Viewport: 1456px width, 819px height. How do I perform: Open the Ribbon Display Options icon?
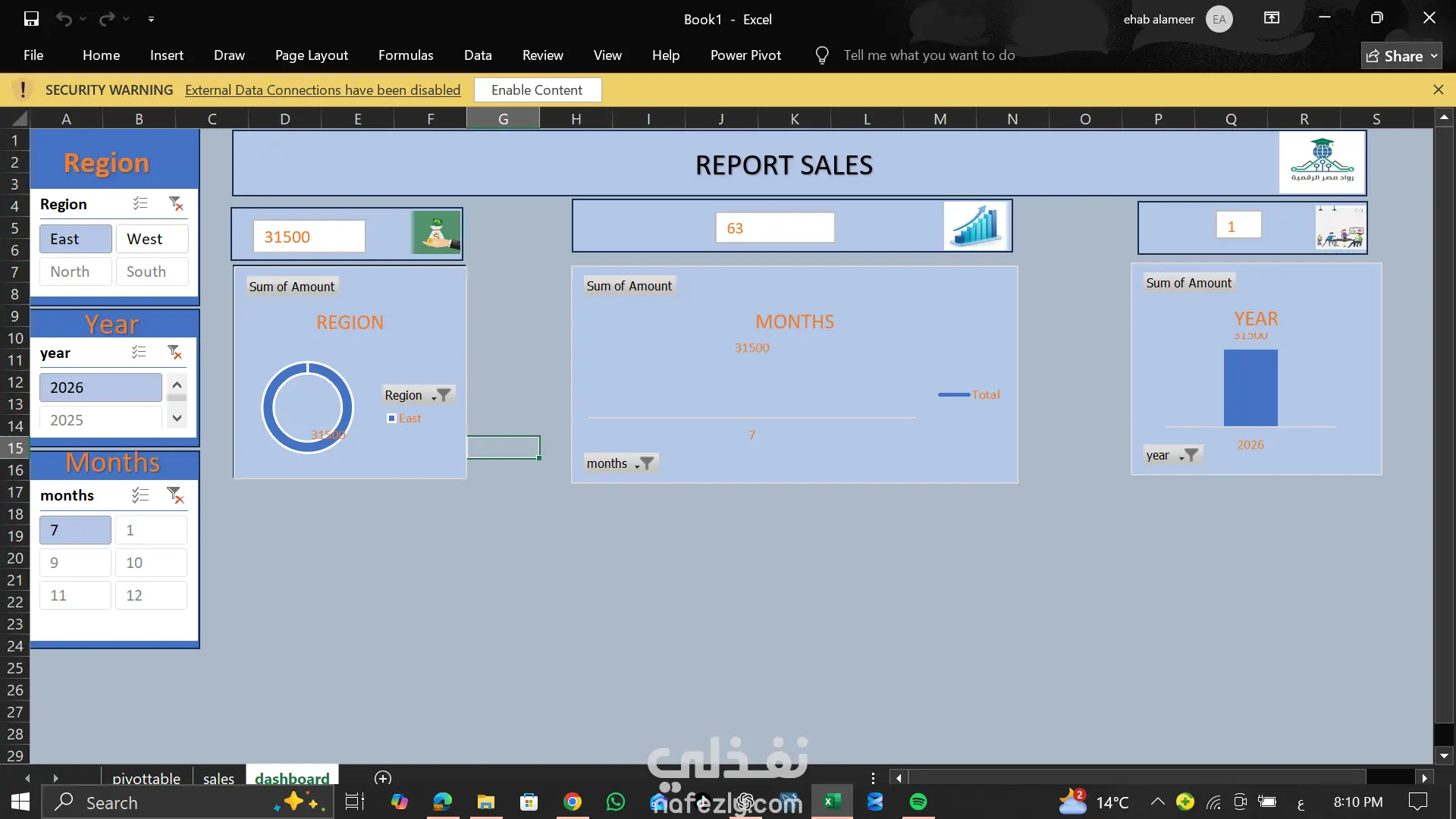pyautogui.click(x=1272, y=18)
